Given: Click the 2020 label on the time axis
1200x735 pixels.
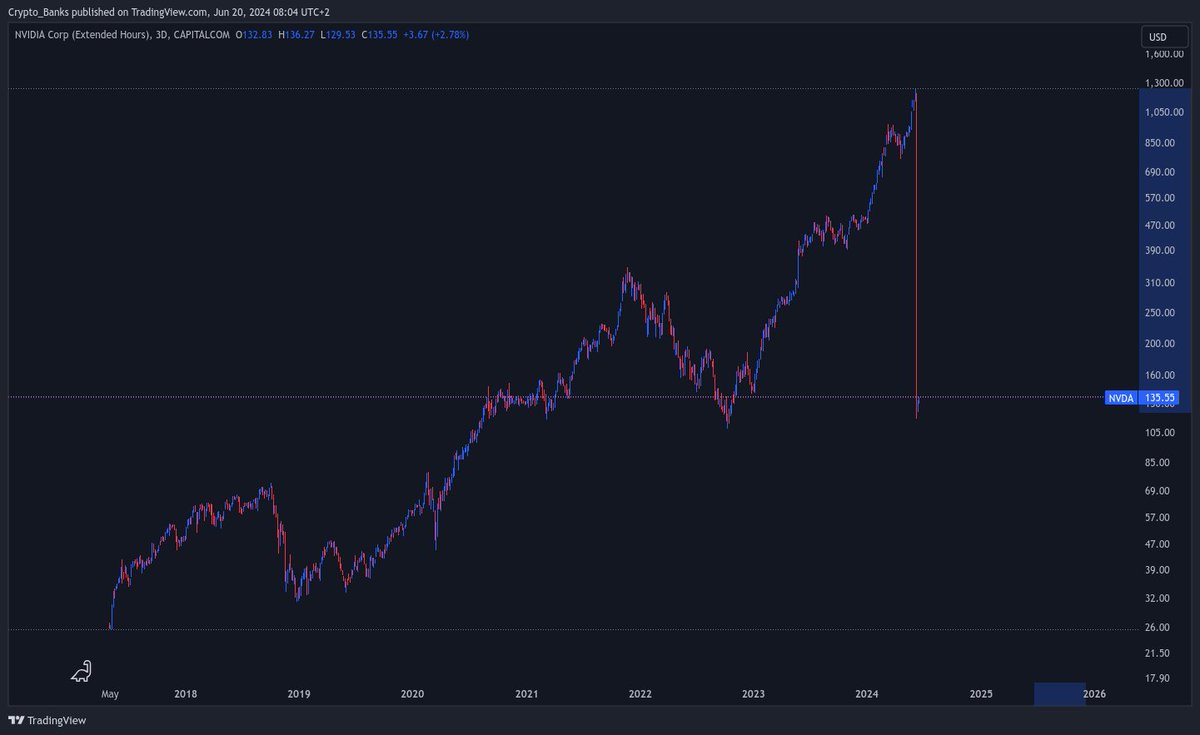Looking at the screenshot, I should (412, 694).
